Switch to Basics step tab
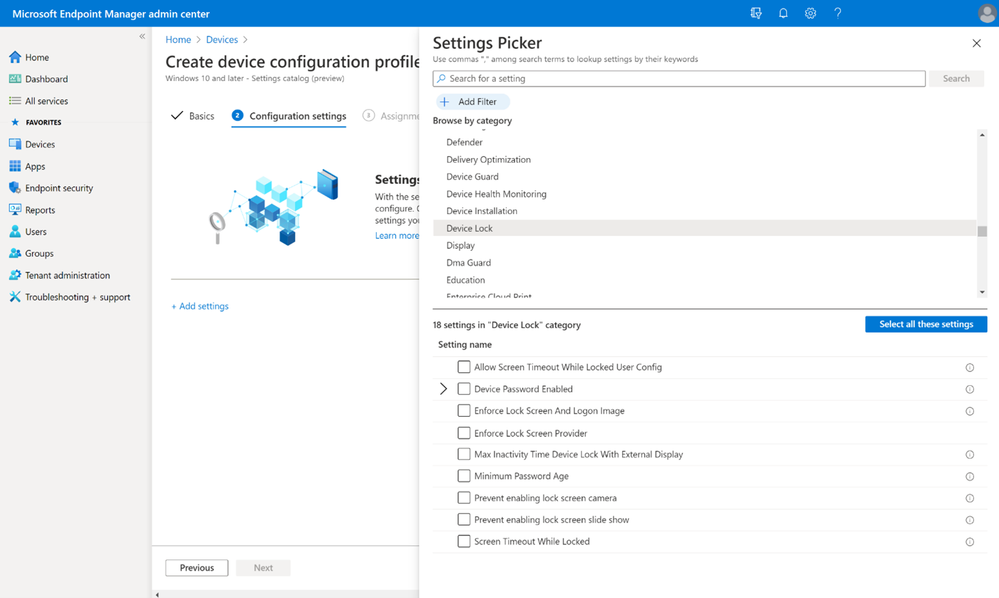Screen dimensions: 999x598 [x=193, y=116]
